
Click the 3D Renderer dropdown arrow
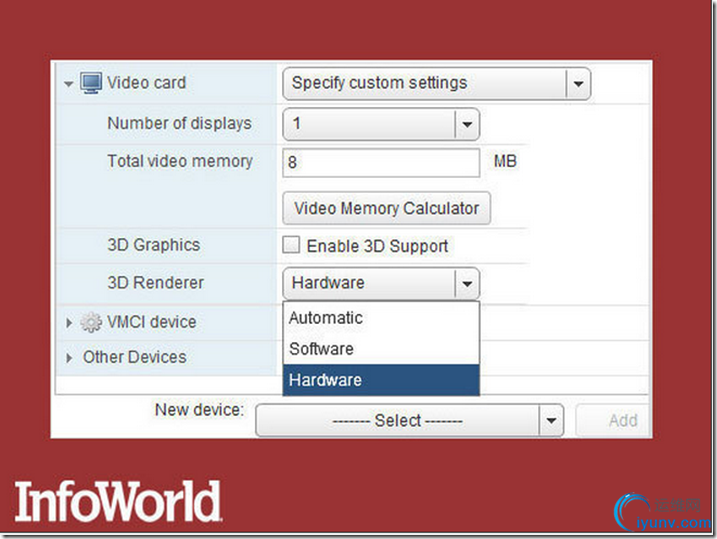tap(467, 283)
